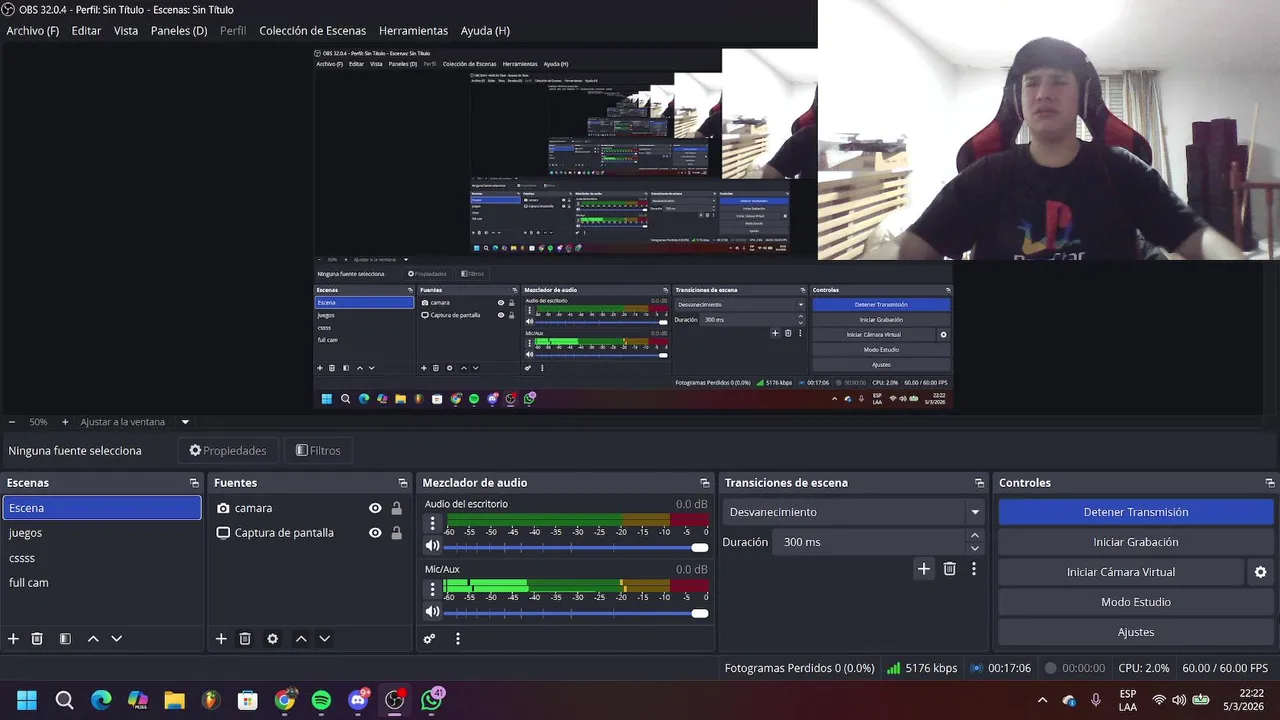Open the Vista menu
The height and width of the screenshot is (720, 1280).
click(x=126, y=31)
